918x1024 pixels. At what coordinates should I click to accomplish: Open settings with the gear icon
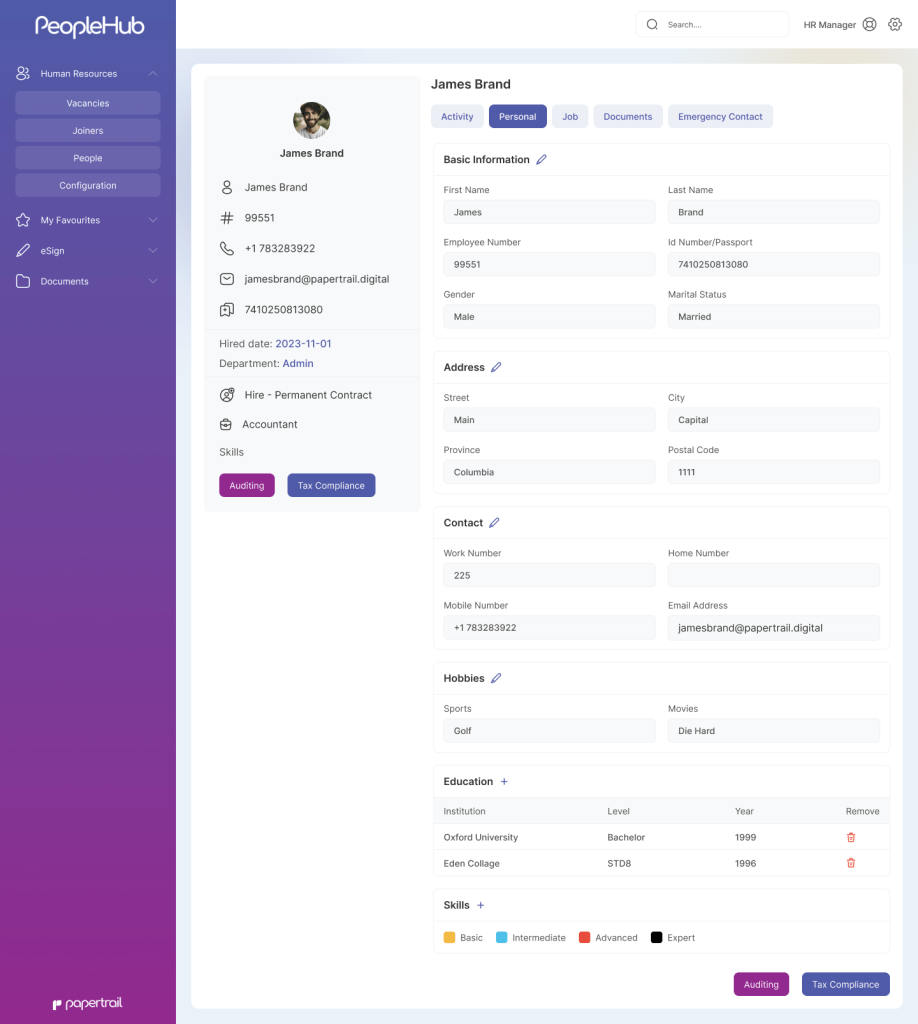click(x=894, y=23)
